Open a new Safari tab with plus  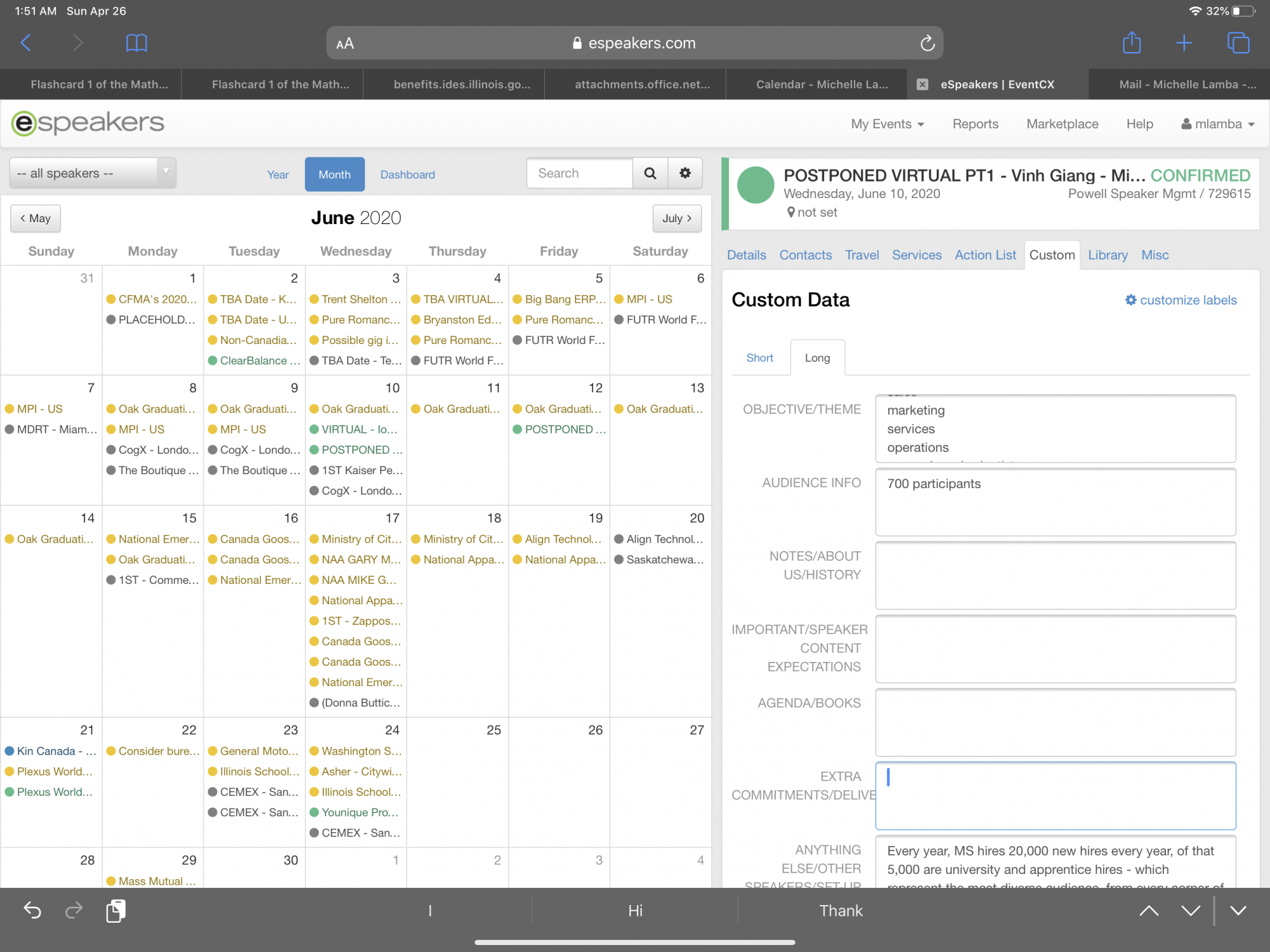point(1184,43)
